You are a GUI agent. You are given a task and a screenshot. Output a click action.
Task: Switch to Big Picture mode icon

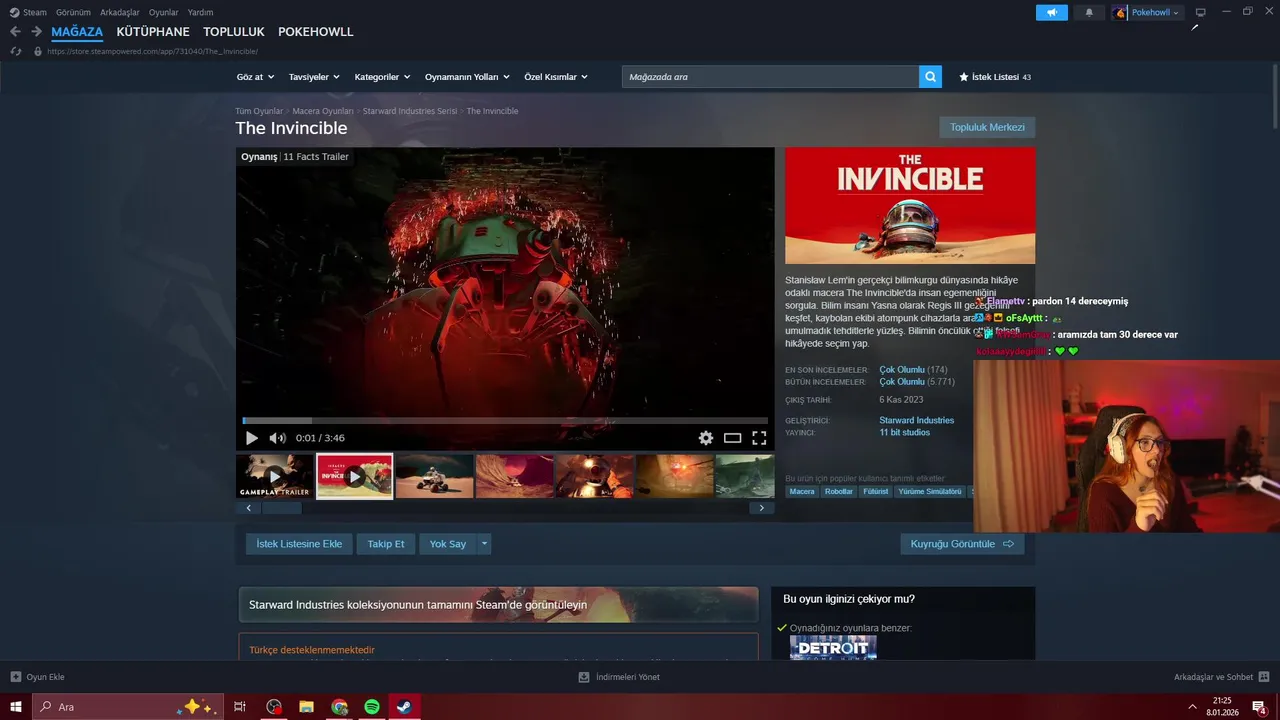pos(1201,12)
